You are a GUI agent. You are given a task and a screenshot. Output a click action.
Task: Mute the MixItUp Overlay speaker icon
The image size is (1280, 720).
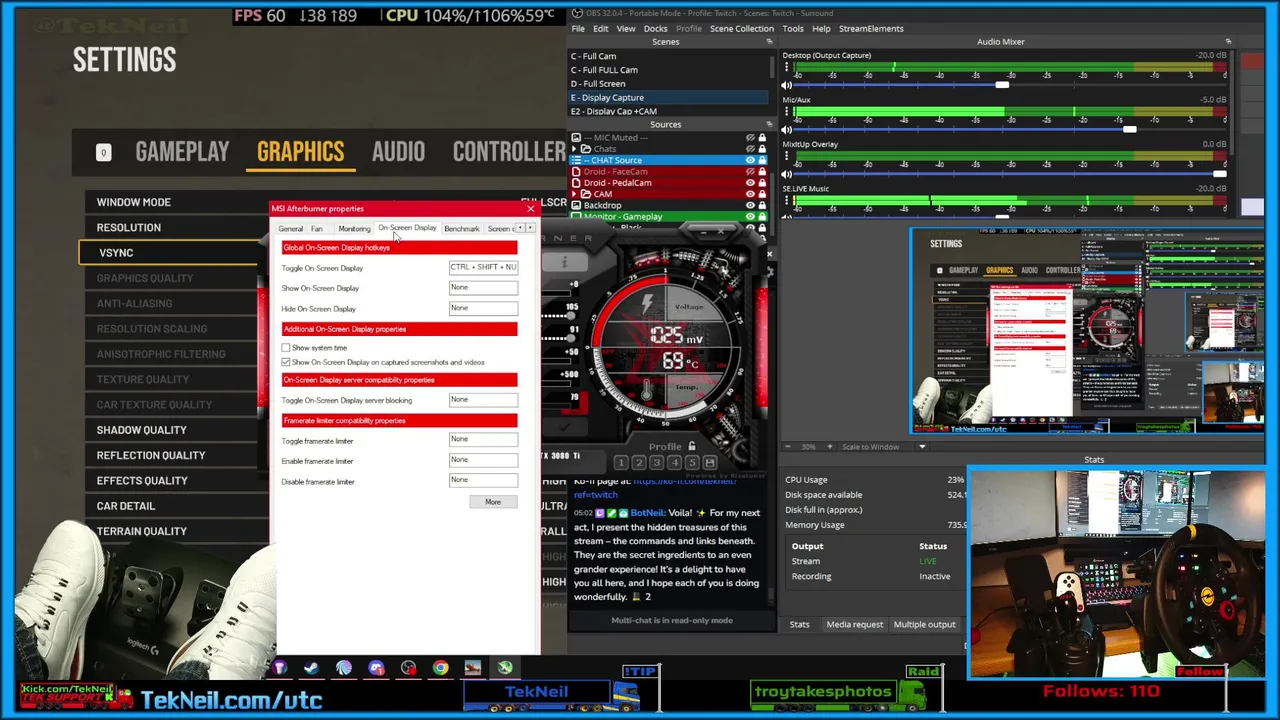coord(787,174)
